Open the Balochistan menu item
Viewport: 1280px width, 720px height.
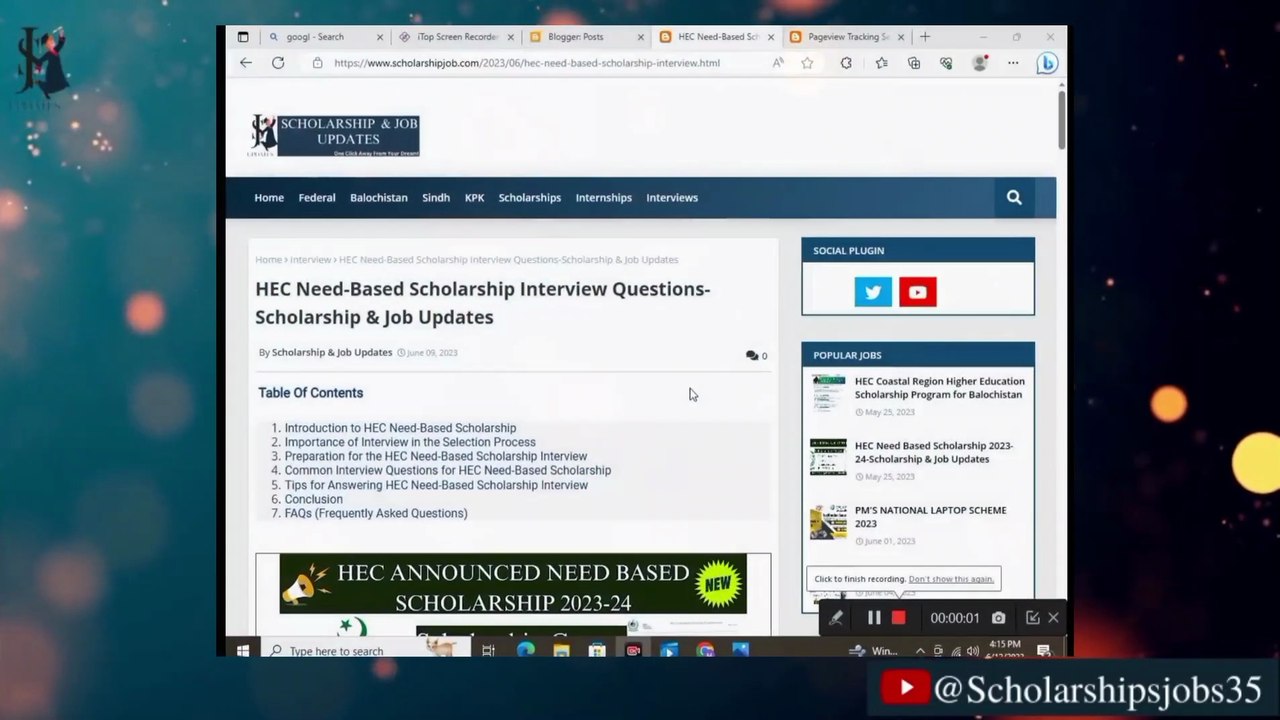(x=379, y=198)
